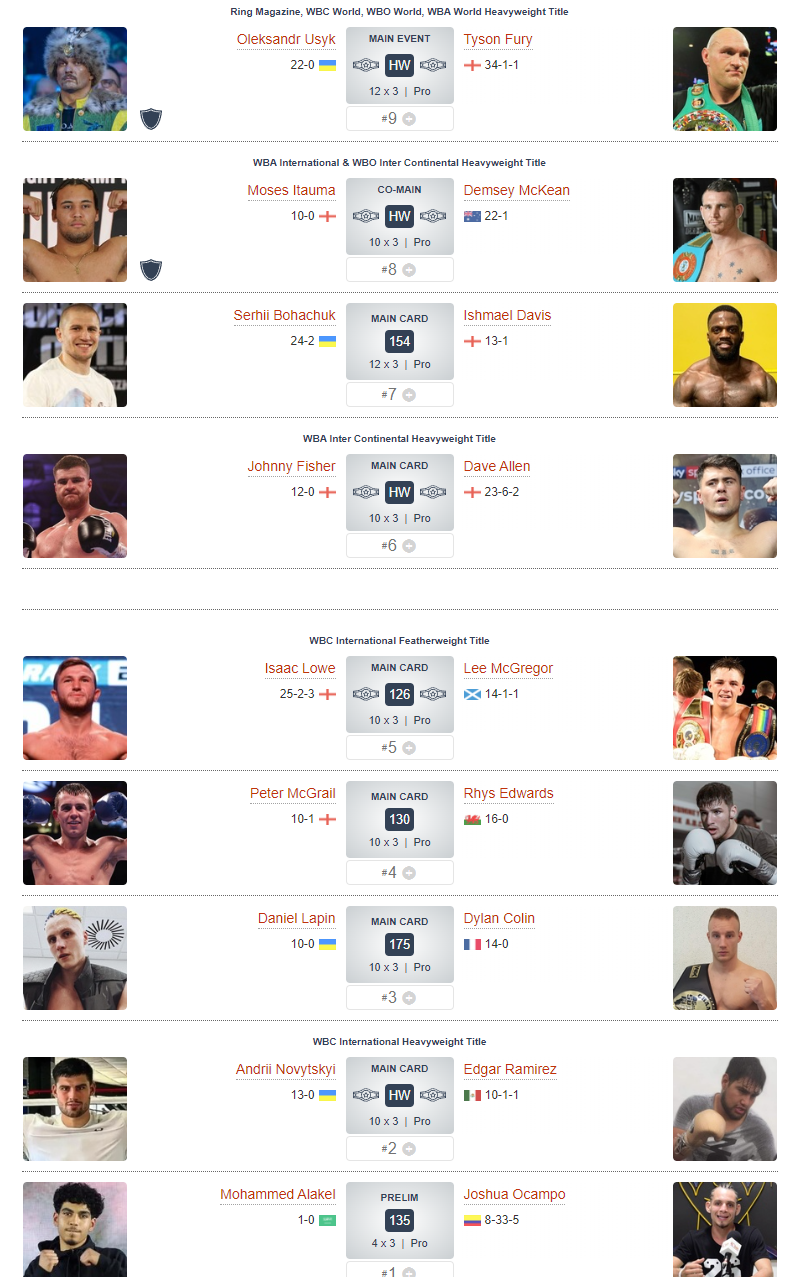Click Serhii Bohachuk's photo thumbnail
This screenshot has height=1277, width=794.
pyautogui.click(x=75, y=355)
